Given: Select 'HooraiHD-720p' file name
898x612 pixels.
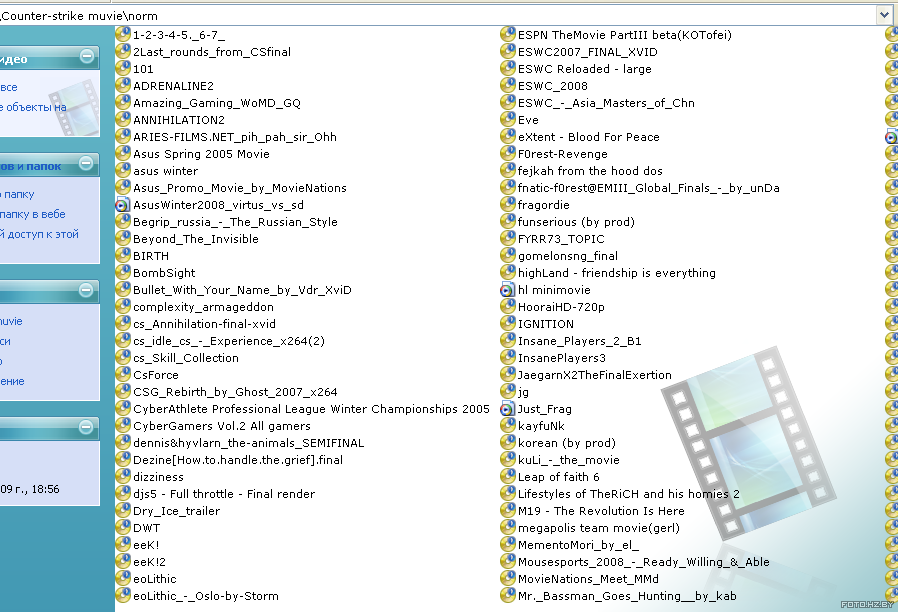Looking at the screenshot, I should pyautogui.click(x=561, y=307).
